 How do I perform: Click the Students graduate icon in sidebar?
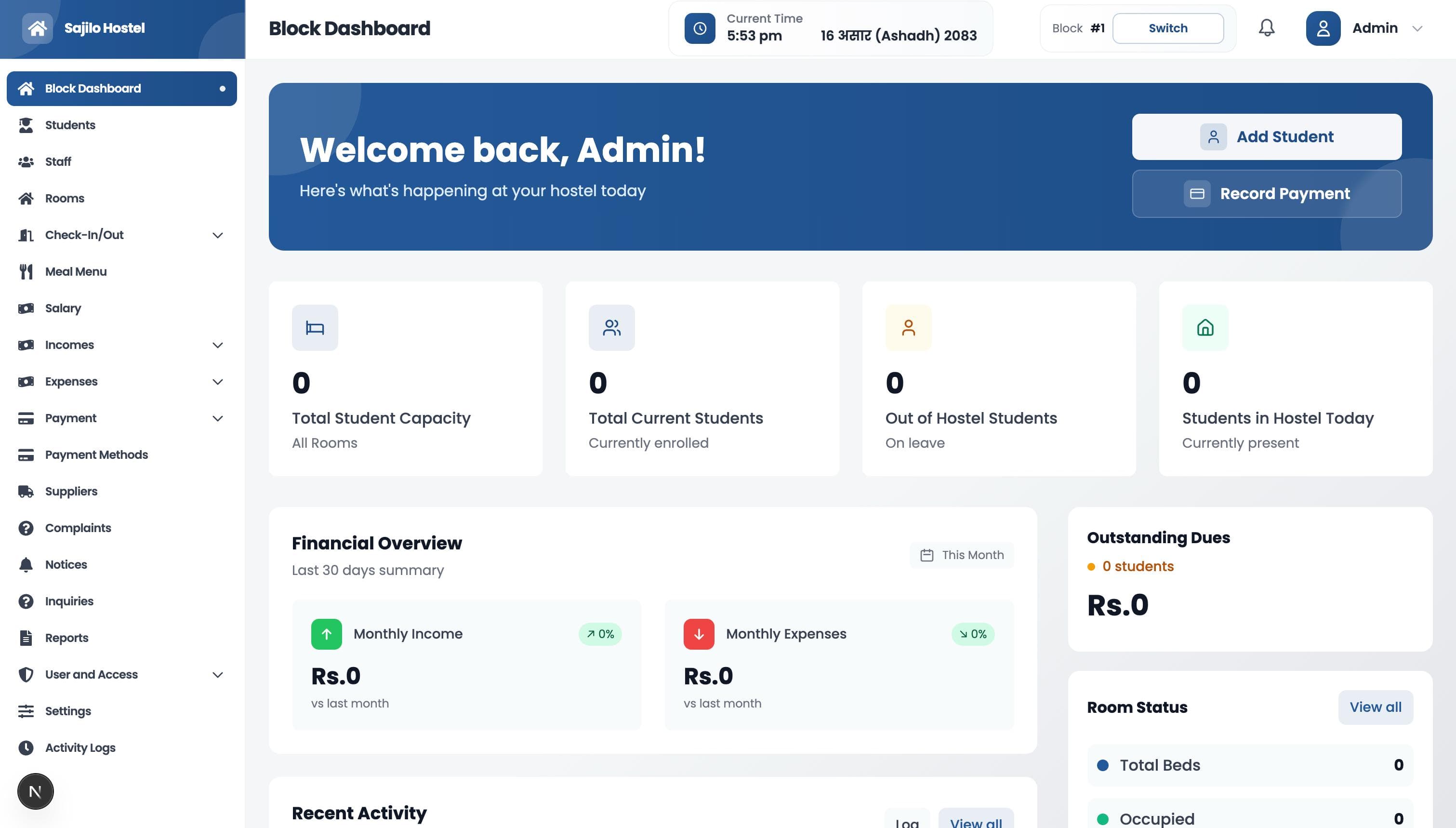pos(26,125)
